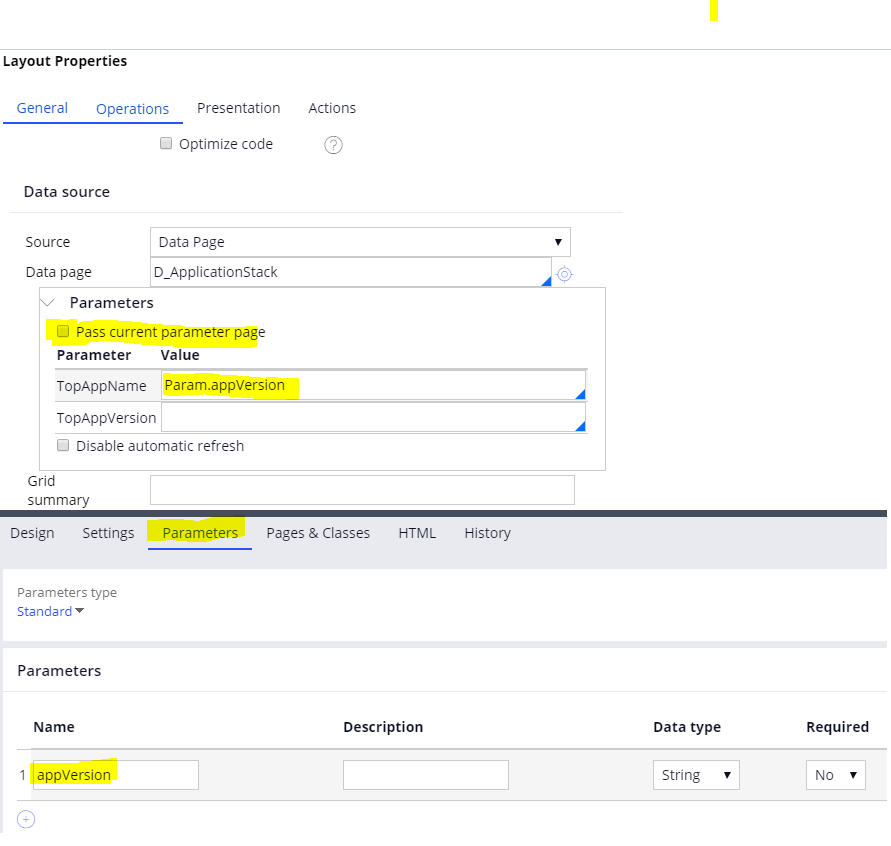Select the Pages & Classes tab
The image size is (891, 846).
pyautogui.click(x=318, y=533)
